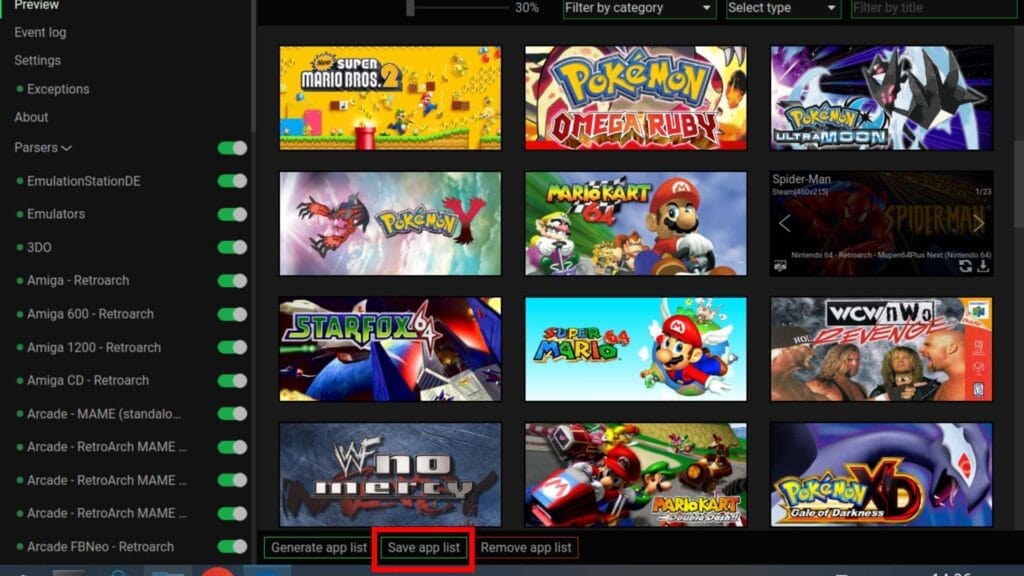The image size is (1024, 576).
Task: Click the Generate app list button
Action: [x=319, y=548]
